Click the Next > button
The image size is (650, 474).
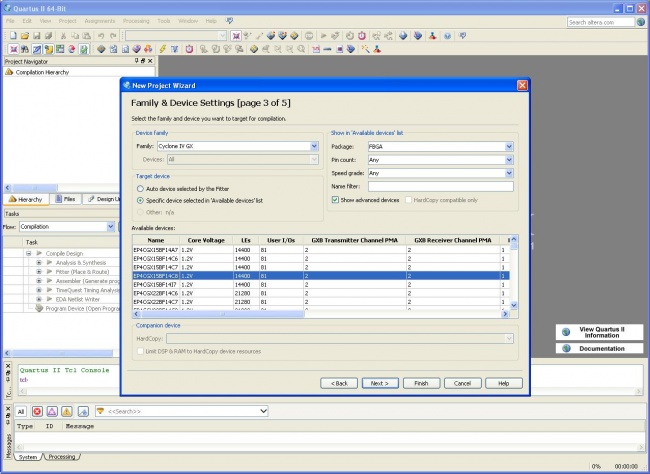click(x=380, y=383)
